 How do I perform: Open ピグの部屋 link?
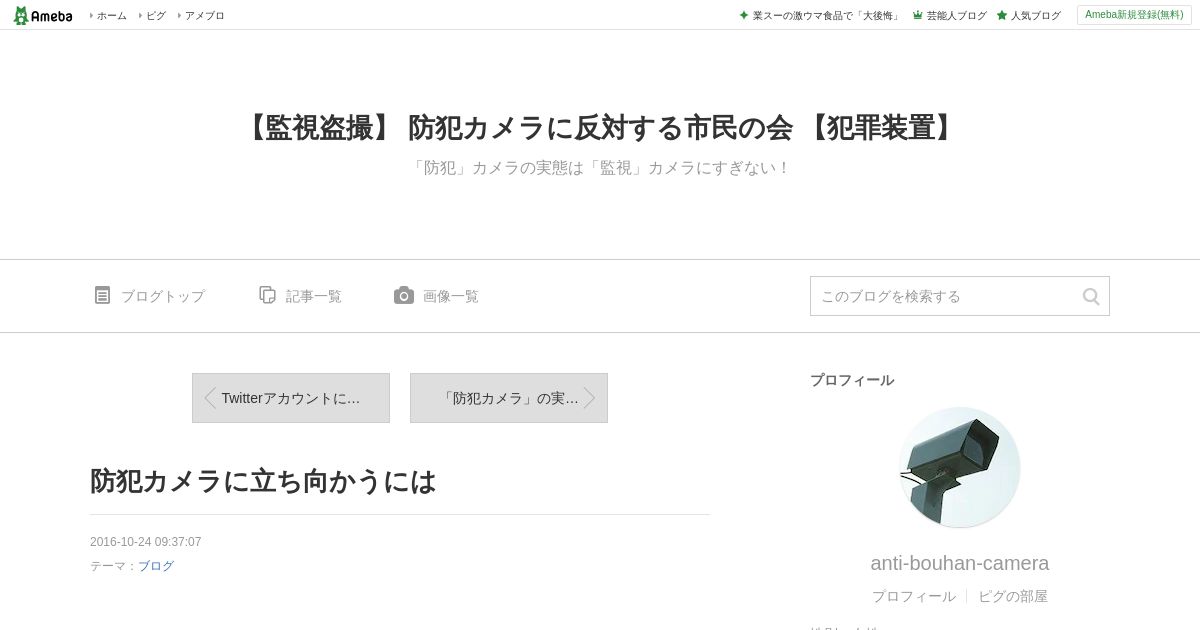pyautogui.click(x=1013, y=596)
